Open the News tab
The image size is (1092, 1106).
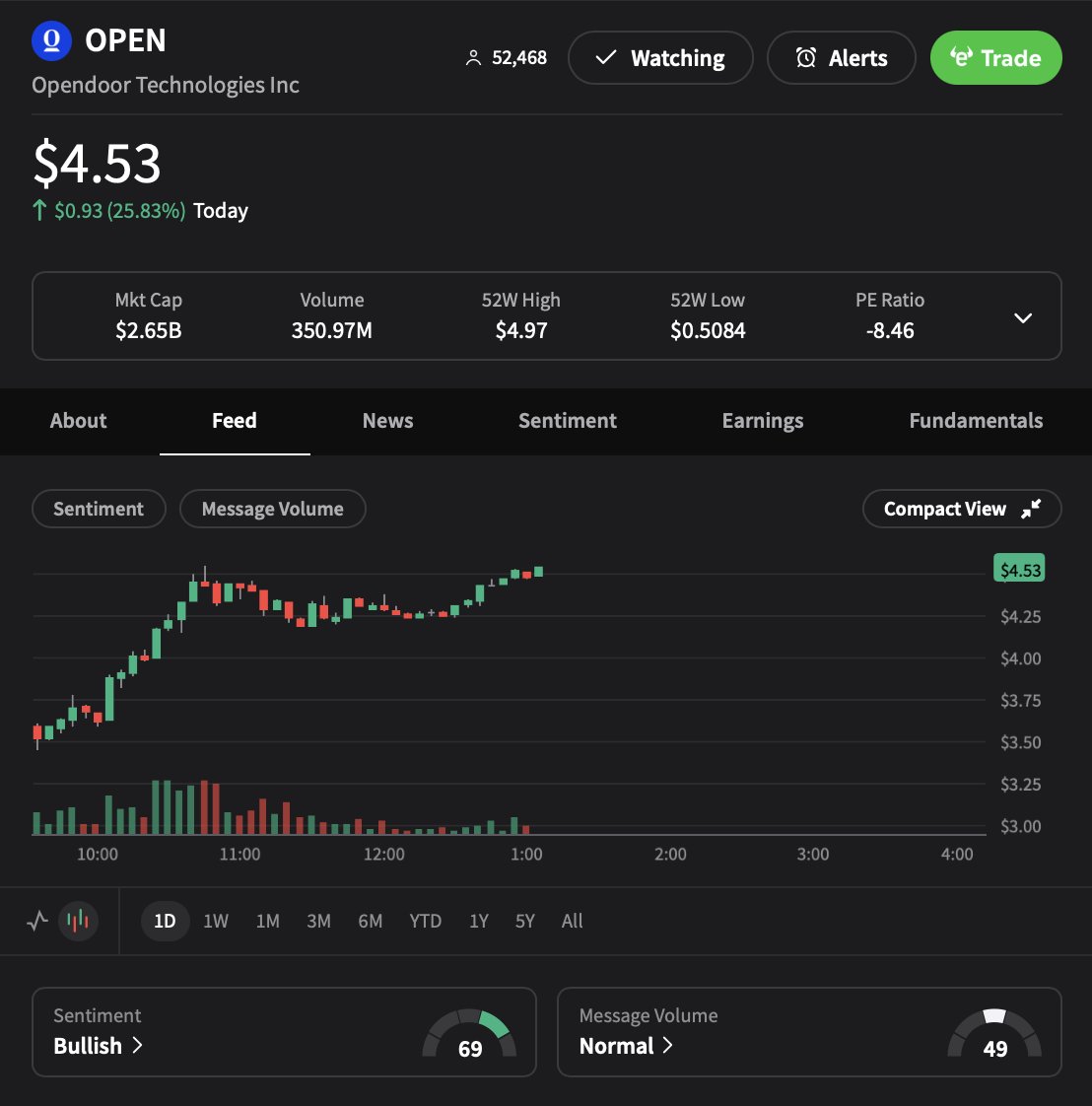(x=388, y=420)
